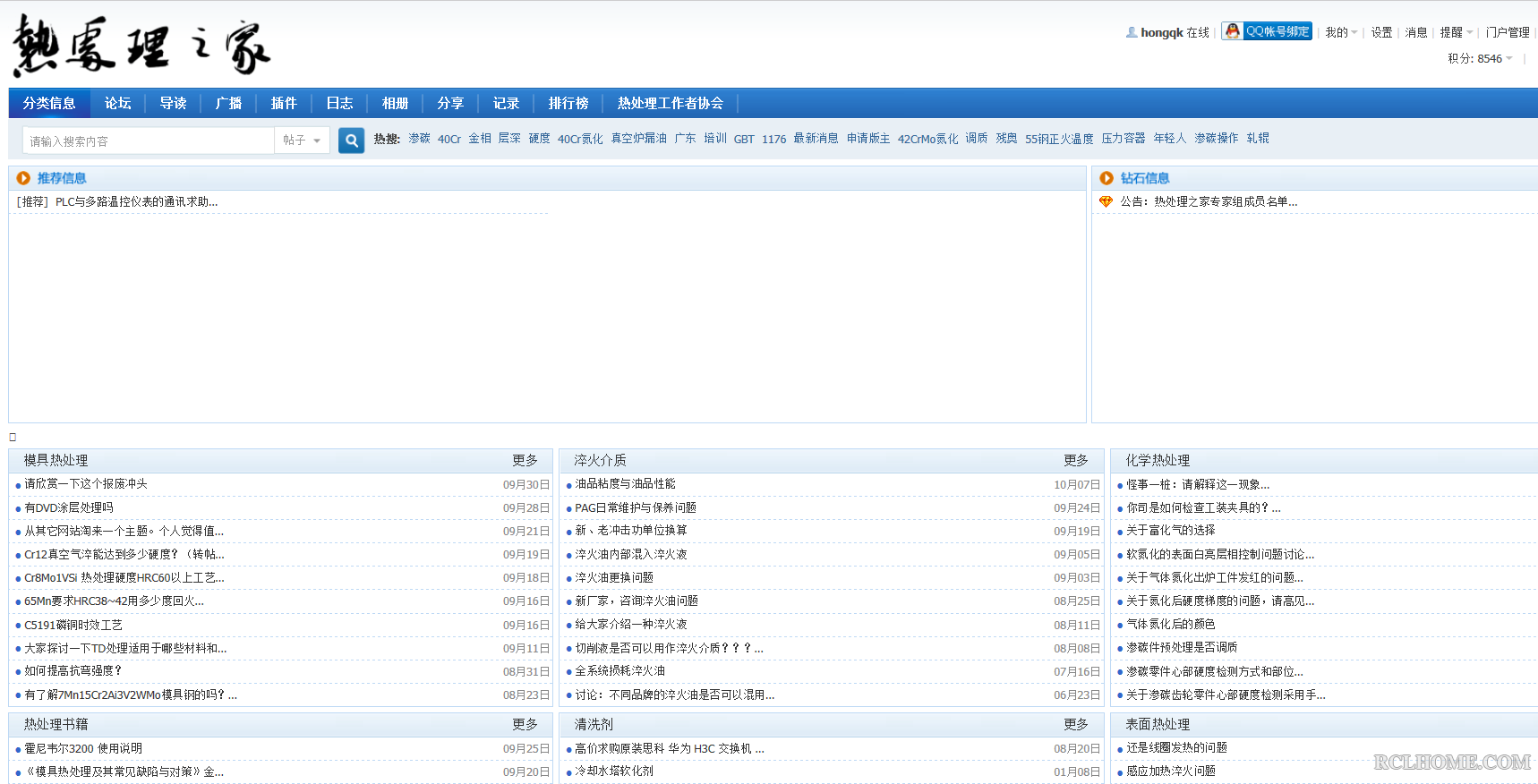Open post 全系统损耗淬火油
1538x784 pixels.
pyautogui.click(x=619, y=671)
